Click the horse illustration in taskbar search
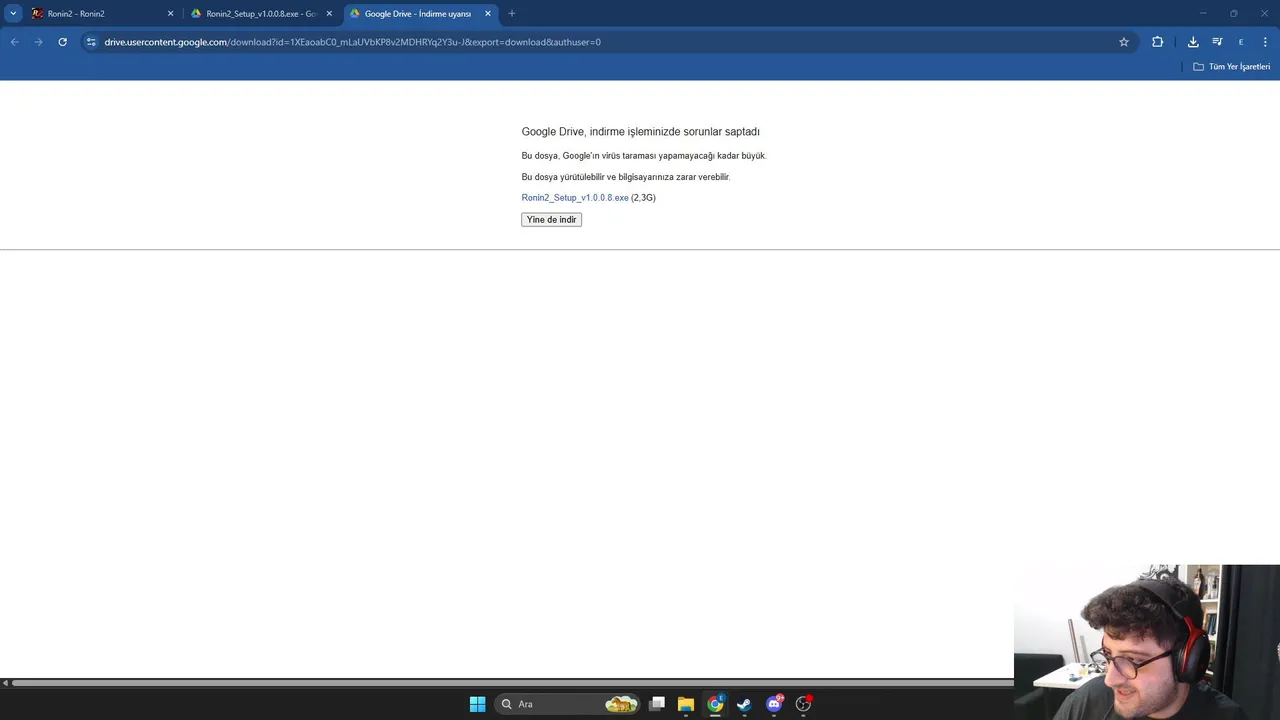This screenshot has width=1280, height=720. coord(621,704)
